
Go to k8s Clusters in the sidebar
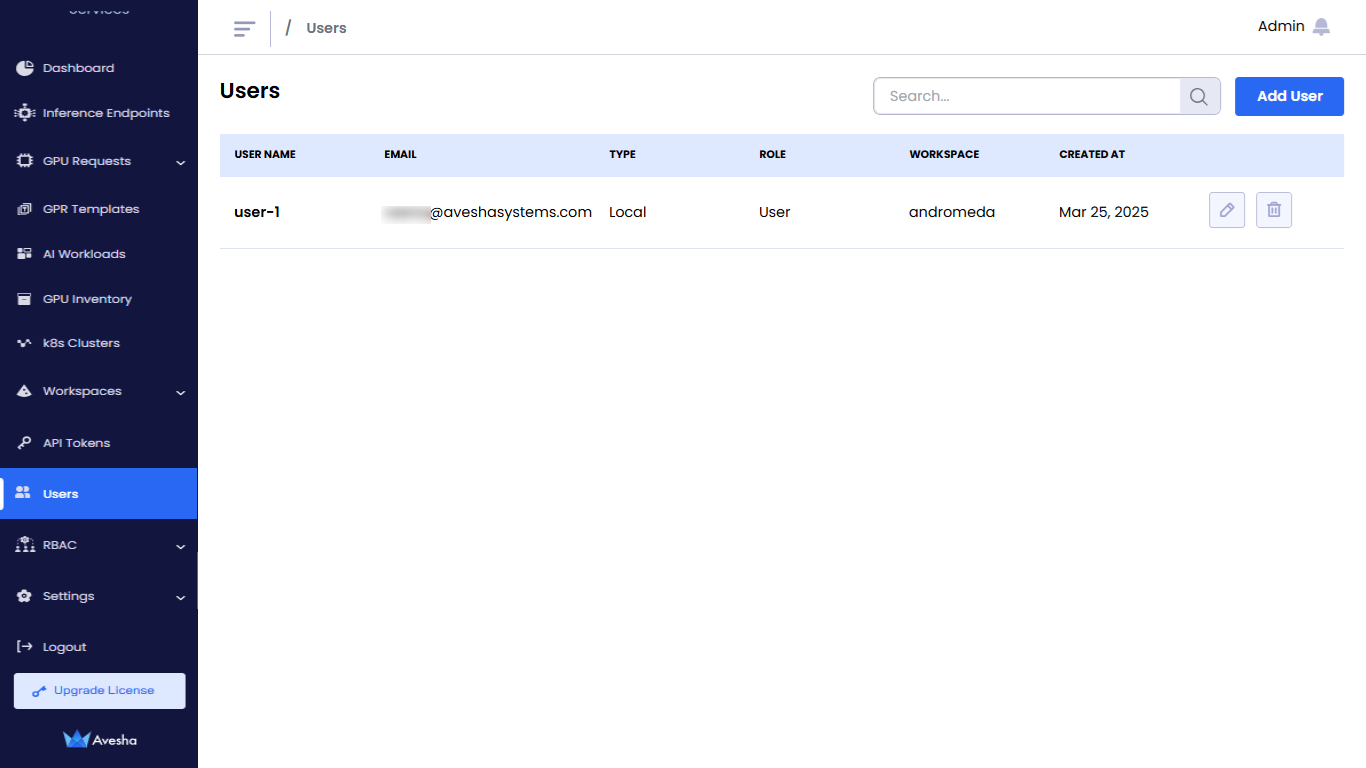81,343
